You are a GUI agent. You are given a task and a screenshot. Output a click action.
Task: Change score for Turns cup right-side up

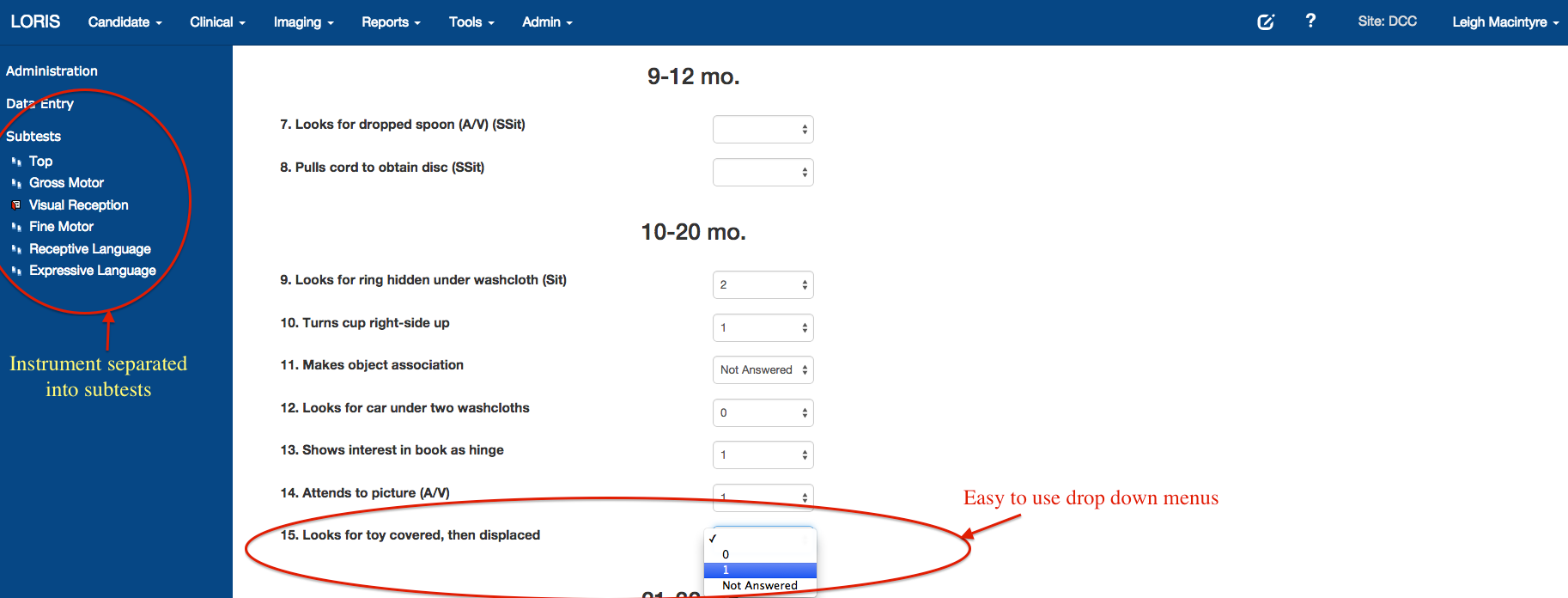tap(763, 327)
